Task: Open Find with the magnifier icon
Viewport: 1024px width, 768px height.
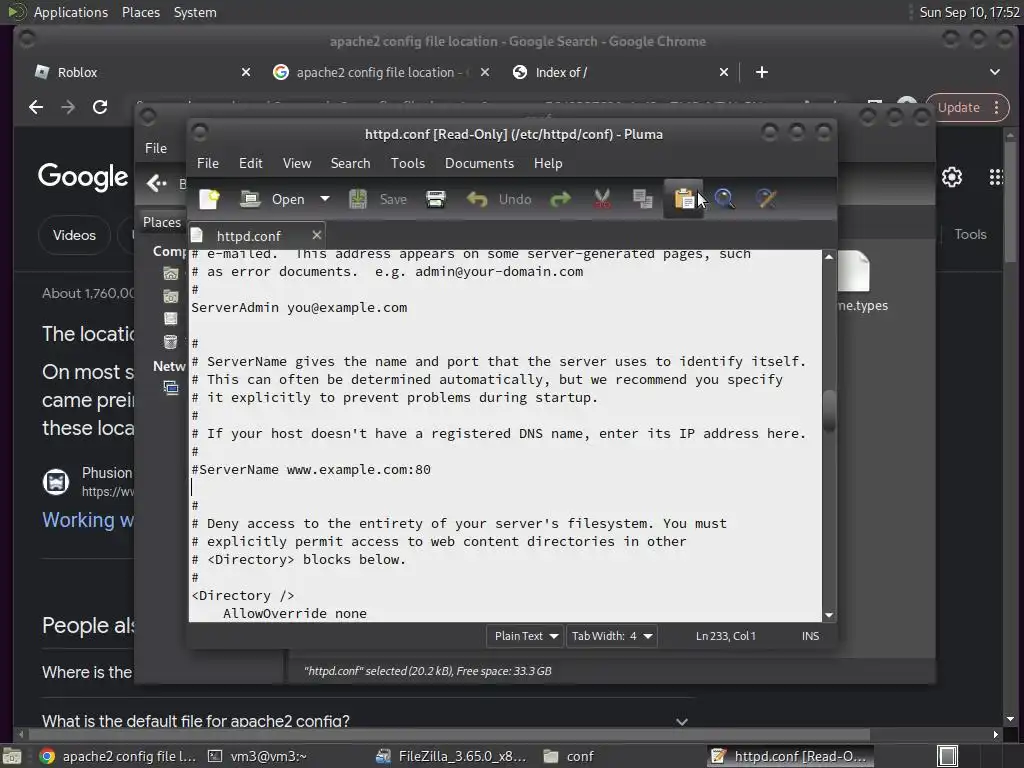Action: [x=724, y=199]
